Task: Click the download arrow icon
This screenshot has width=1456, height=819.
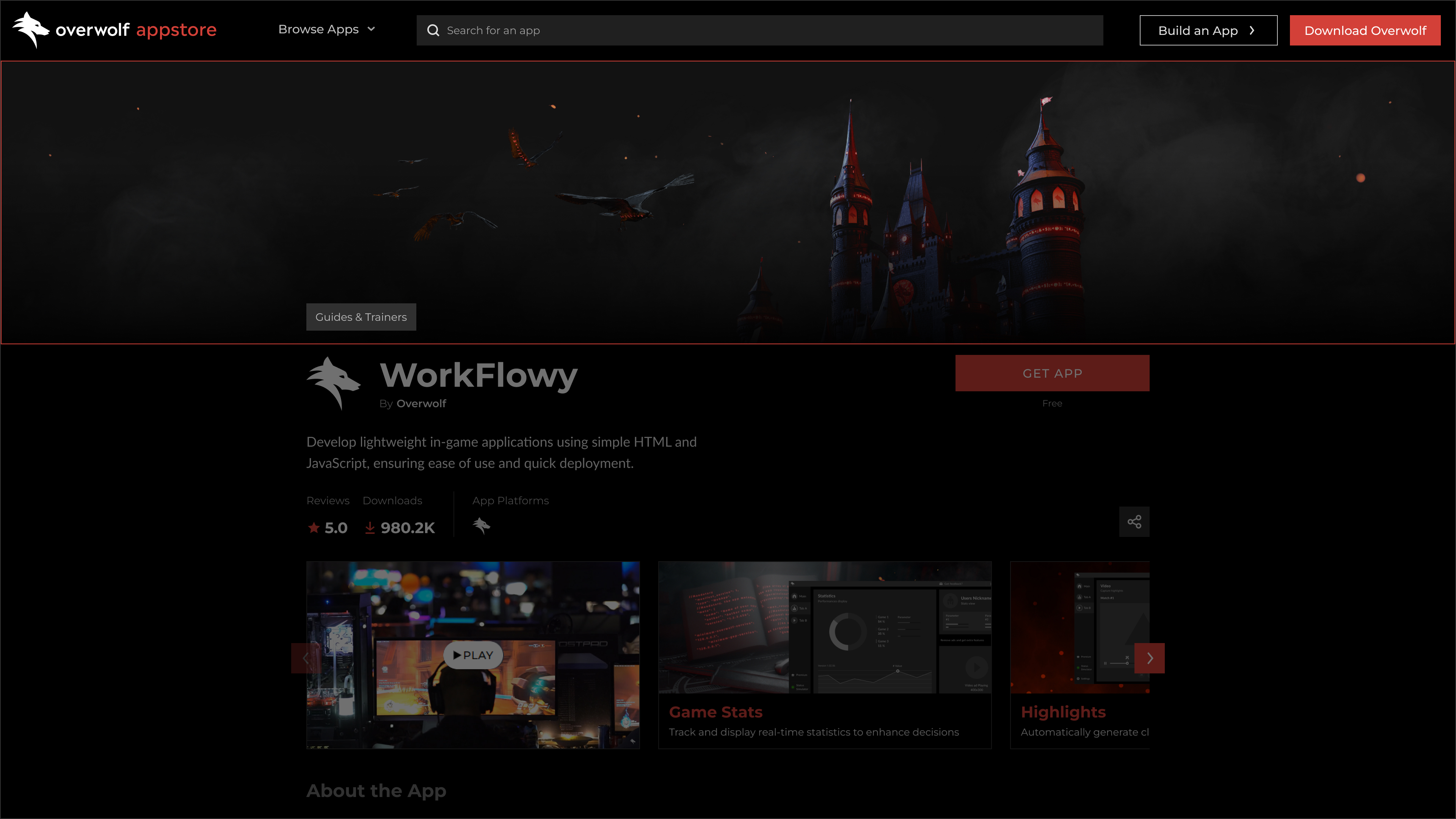Action: tap(370, 528)
